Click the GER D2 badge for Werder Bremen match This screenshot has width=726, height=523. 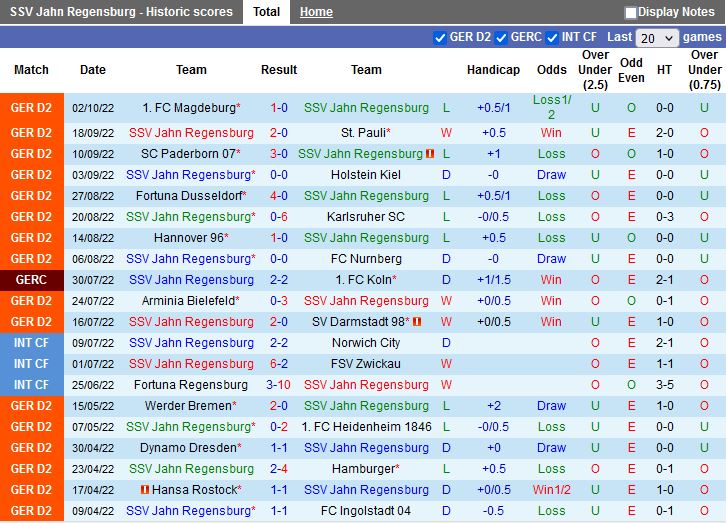[x=31, y=406]
